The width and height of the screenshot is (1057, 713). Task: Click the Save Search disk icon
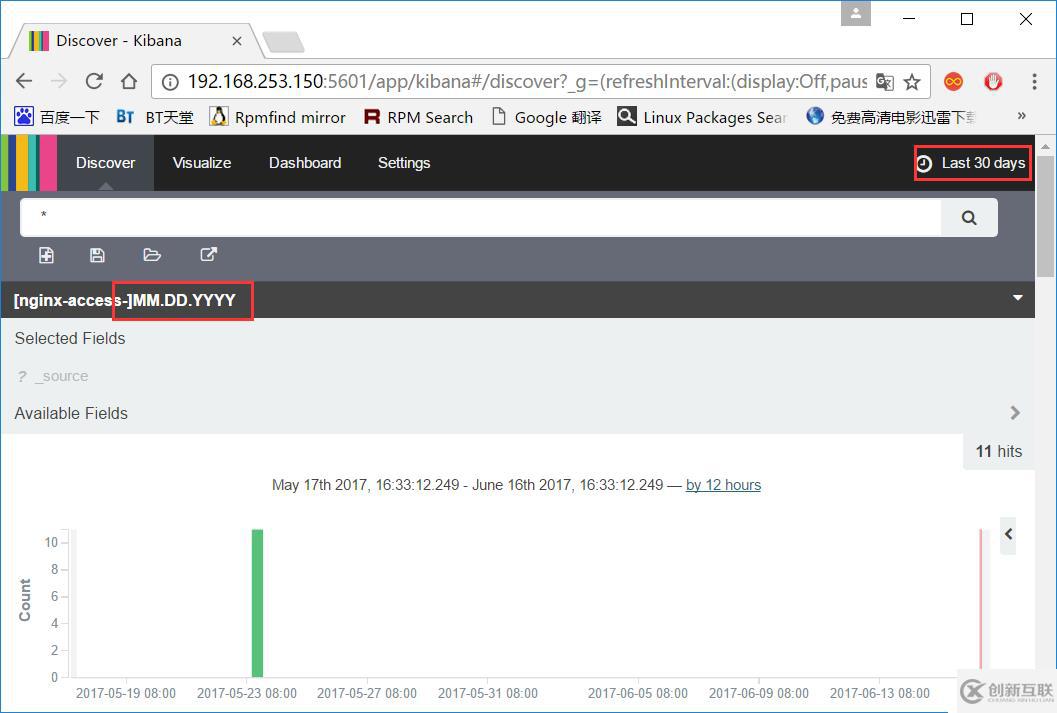click(97, 255)
